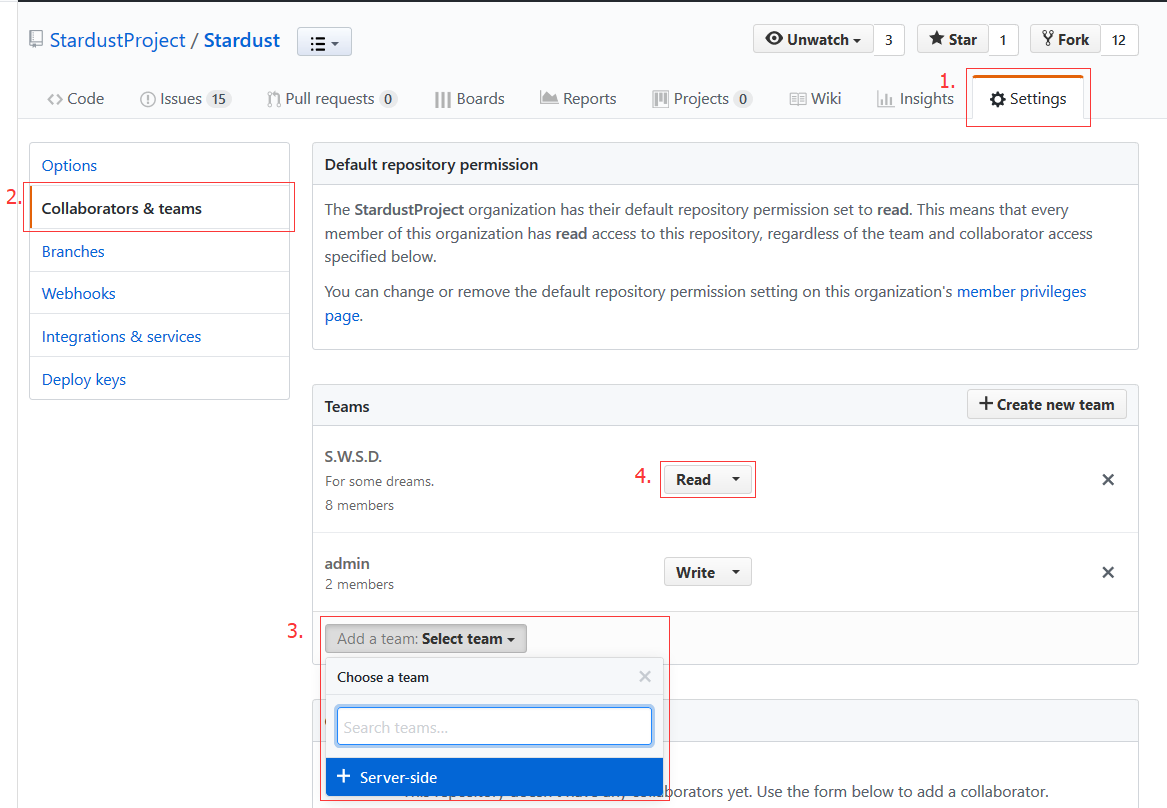Expand the Unwatch dropdown
The height and width of the screenshot is (808, 1167).
coord(813,40)
